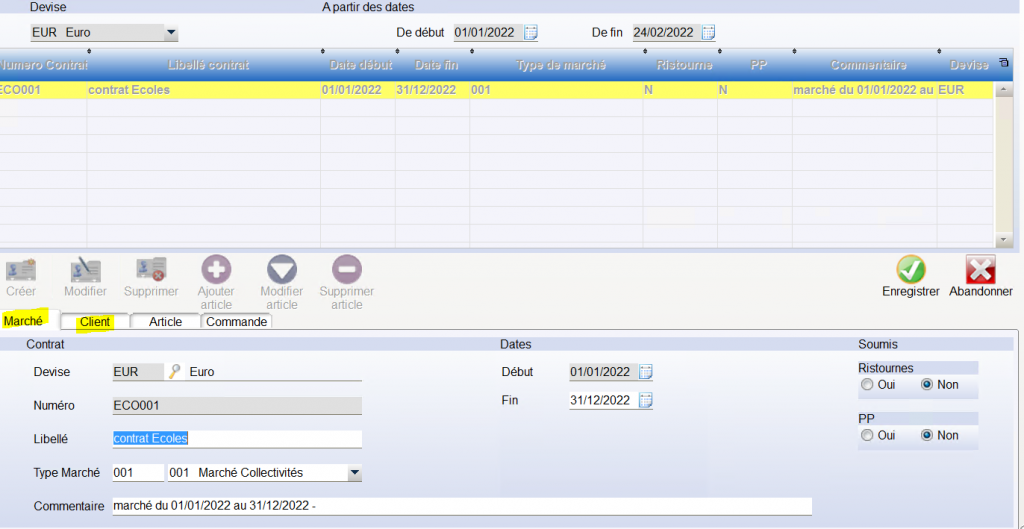
Task: Select Oui for PP
Action: point(867,435)
